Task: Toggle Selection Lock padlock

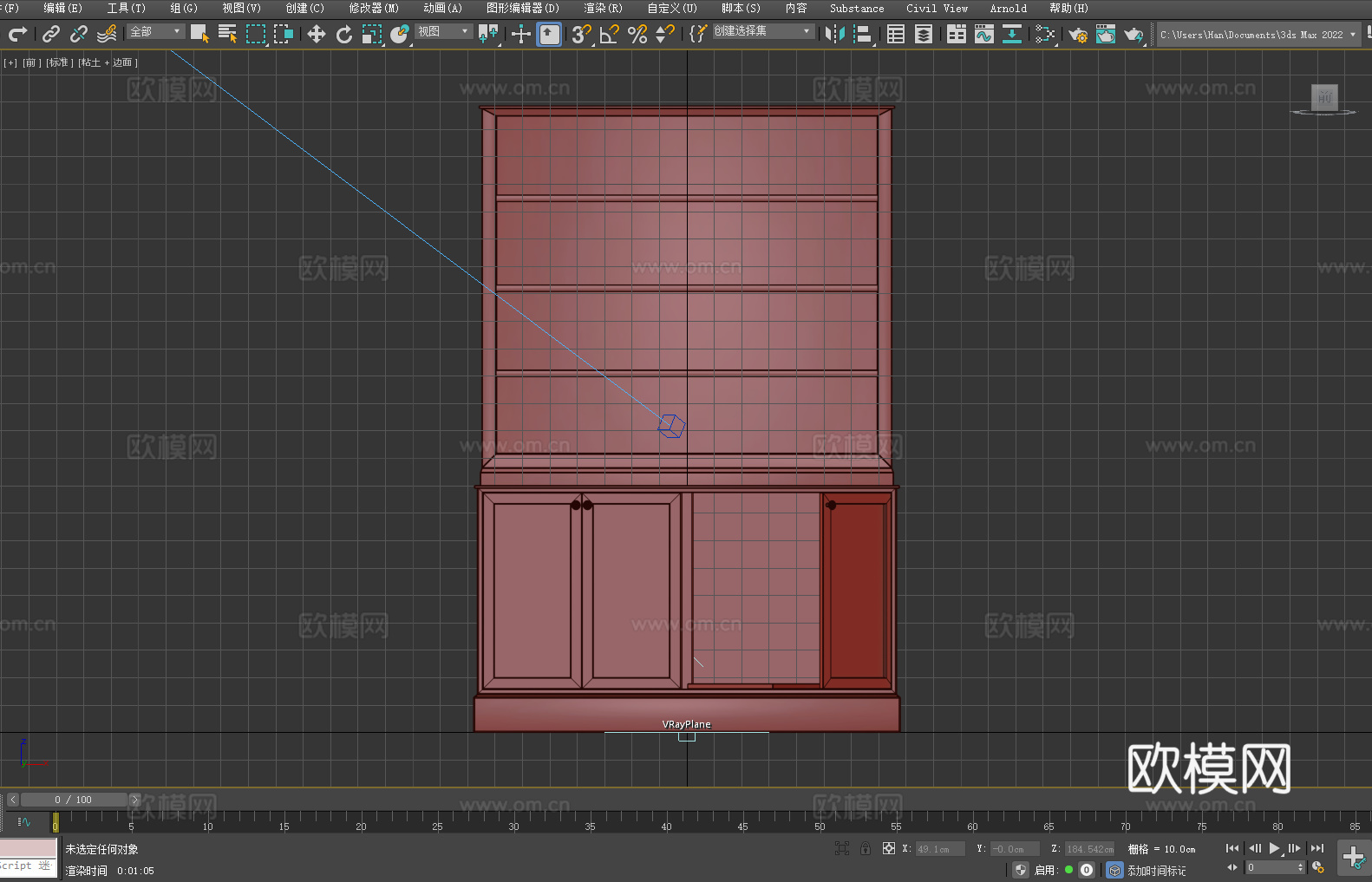Action: click(x=866, y=848)
